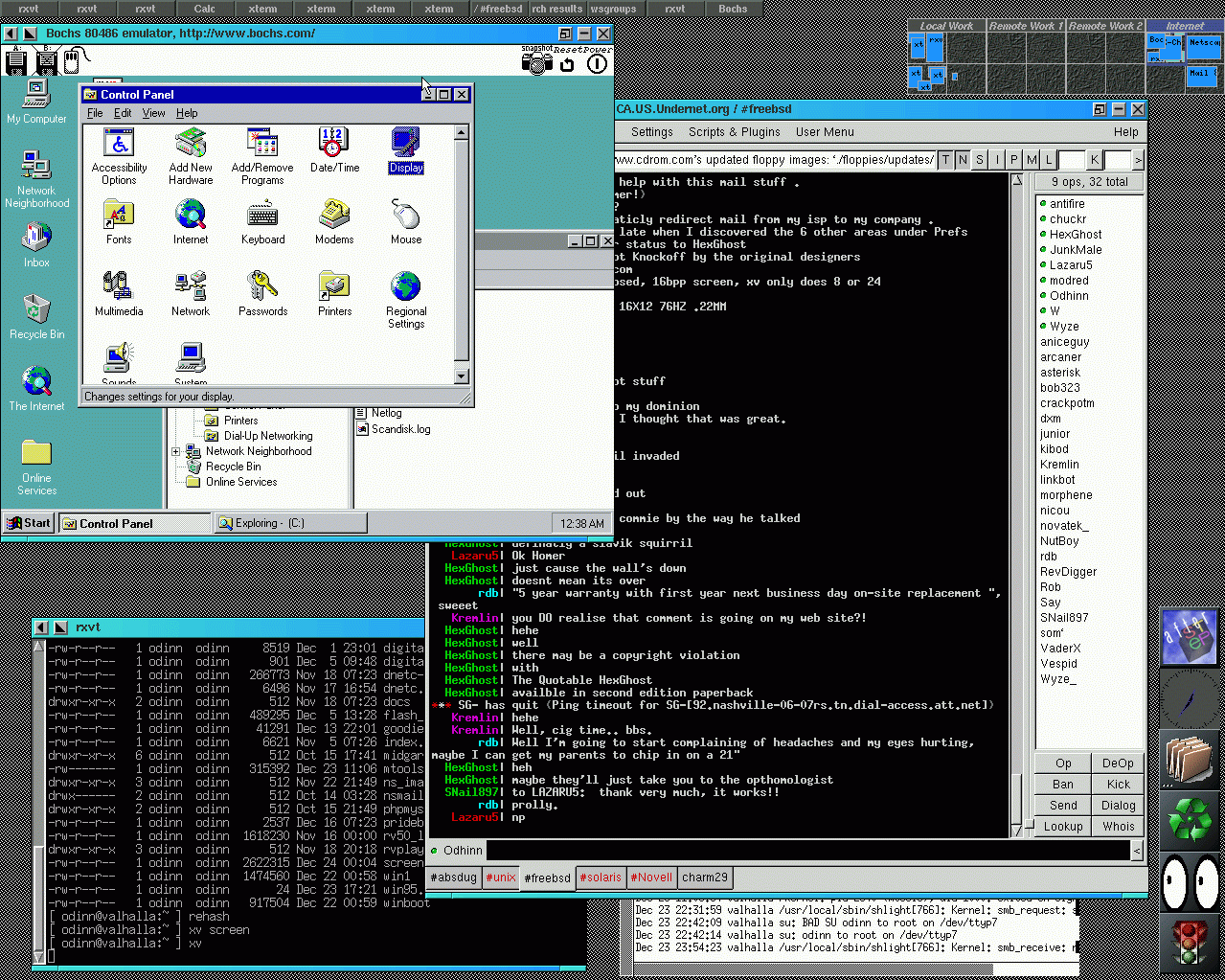Open the Add New Hardware icon

pyautogui.click(x=191, y=156)
